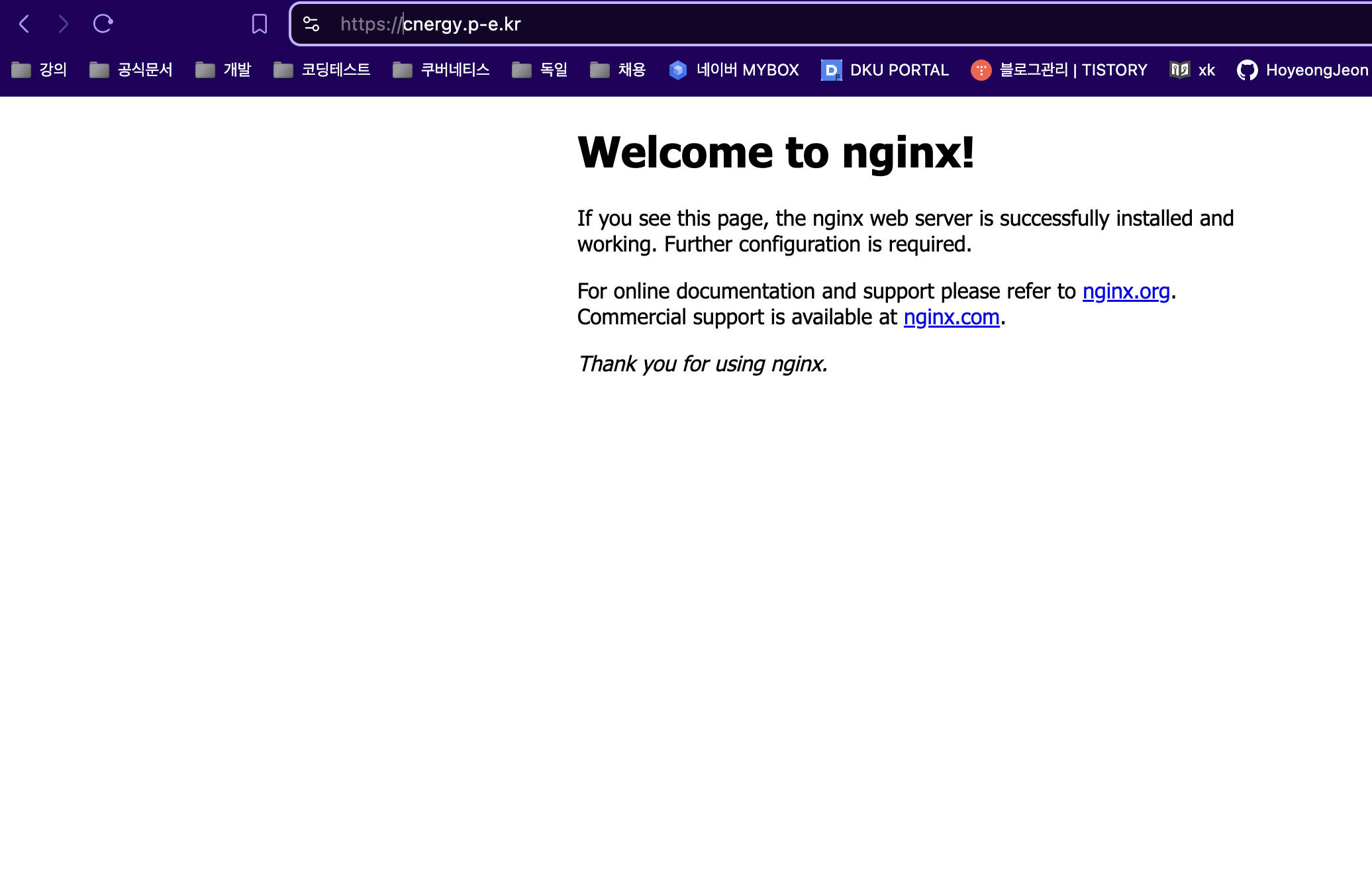Expand the 코딩테스트 bookmark folder
Screen dimensions: 1372x883
322,70
